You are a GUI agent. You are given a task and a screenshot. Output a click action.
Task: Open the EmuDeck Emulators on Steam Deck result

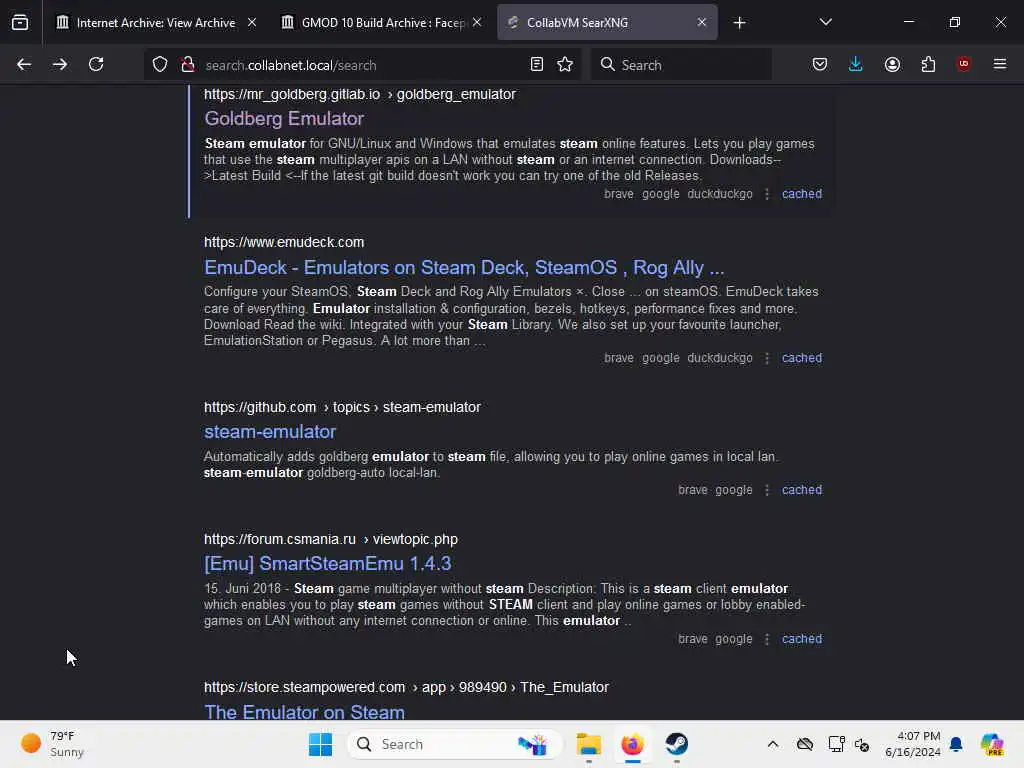click(464, 268)
